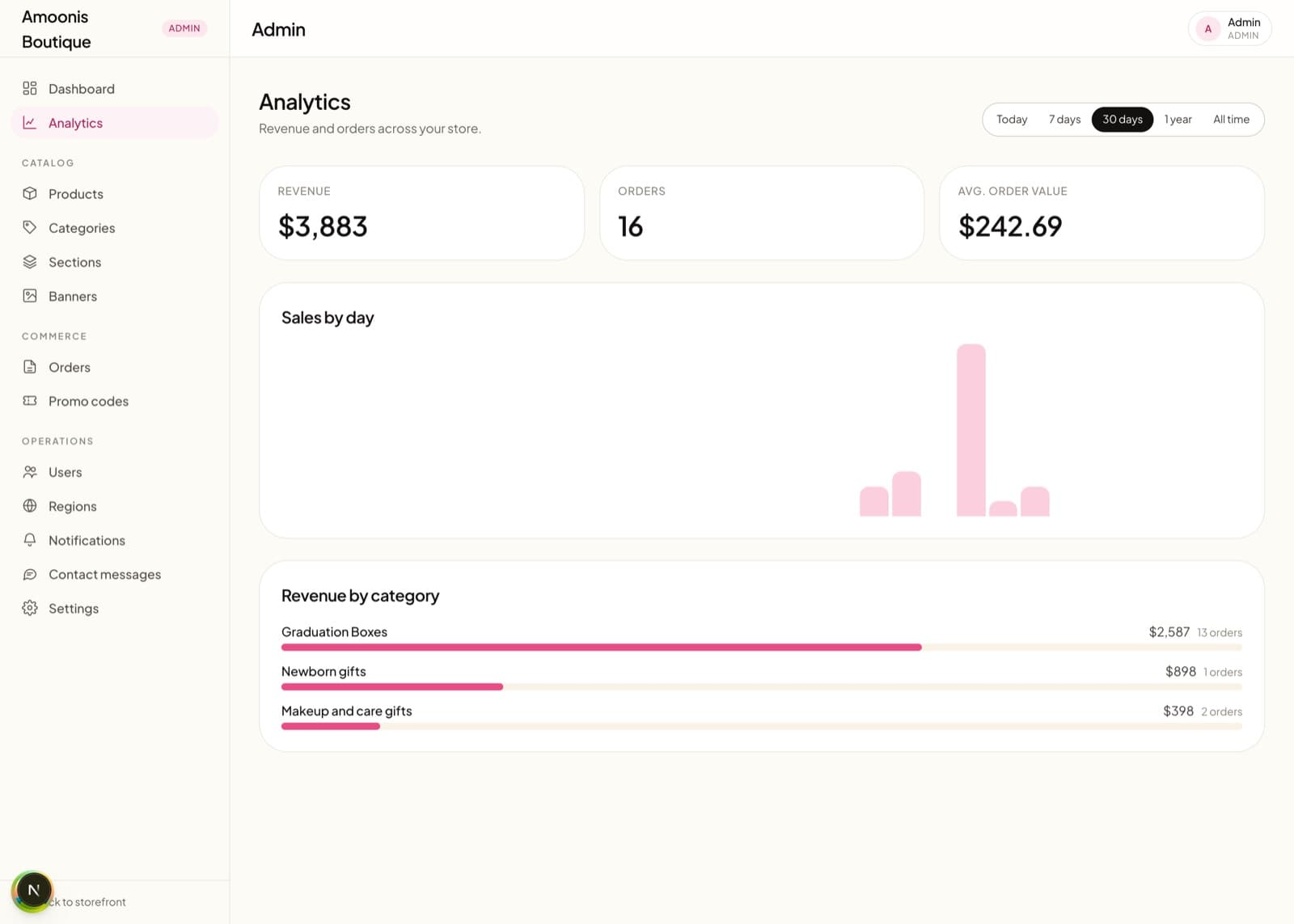
Task: Click the Notifications bell icon
Action: pos(30,539)
